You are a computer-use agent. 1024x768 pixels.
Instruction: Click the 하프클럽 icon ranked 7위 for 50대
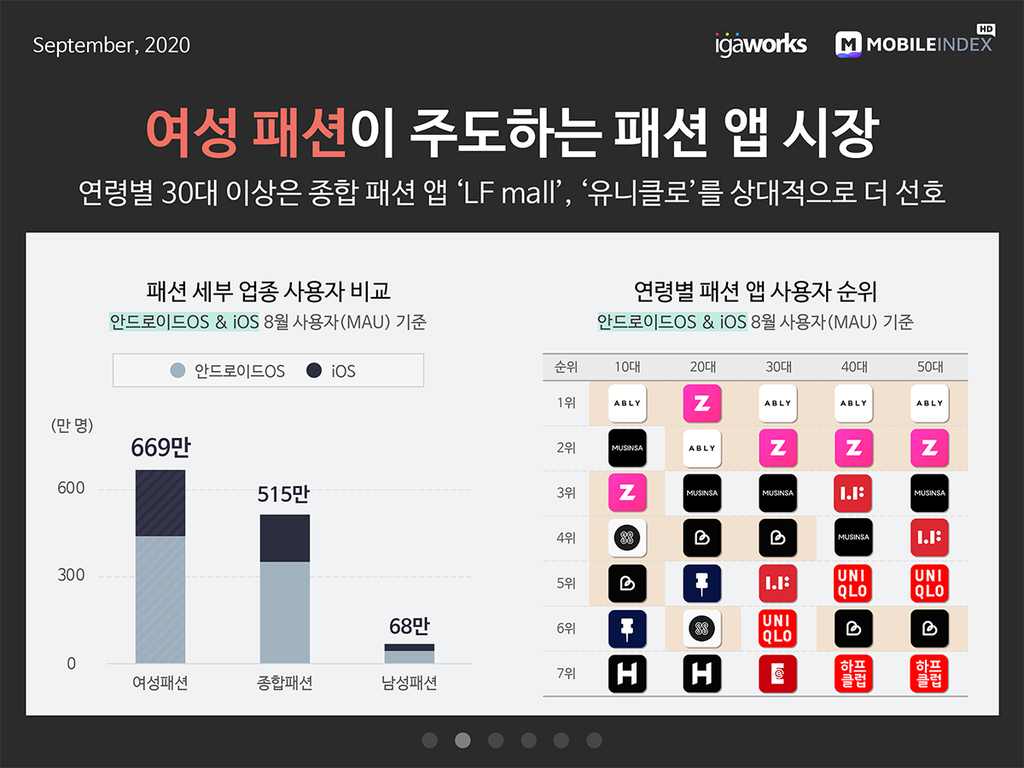click(929, 673)
